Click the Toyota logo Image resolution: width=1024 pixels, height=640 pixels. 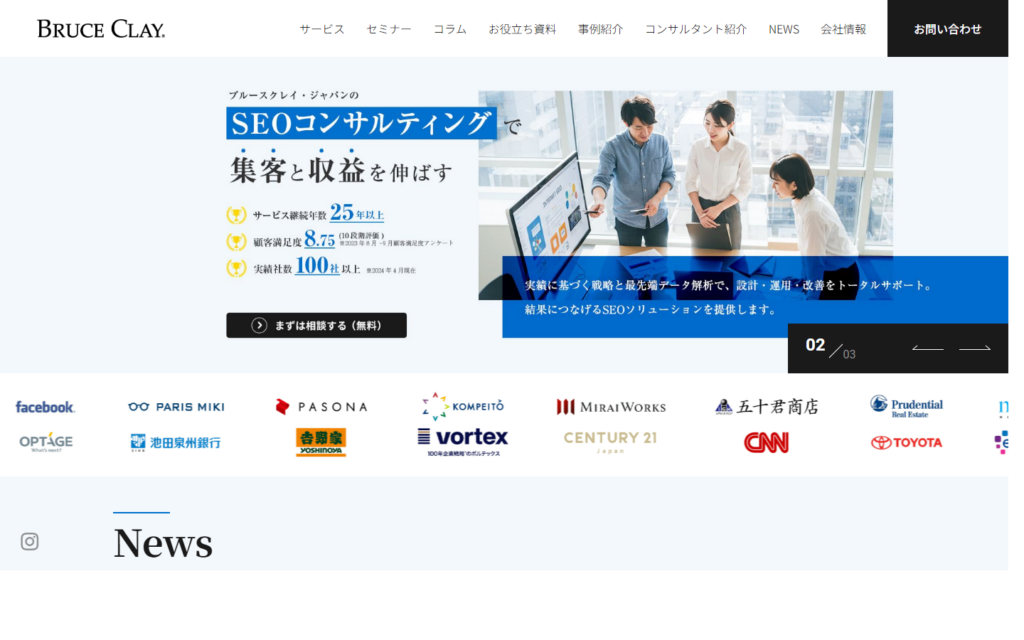906,442
